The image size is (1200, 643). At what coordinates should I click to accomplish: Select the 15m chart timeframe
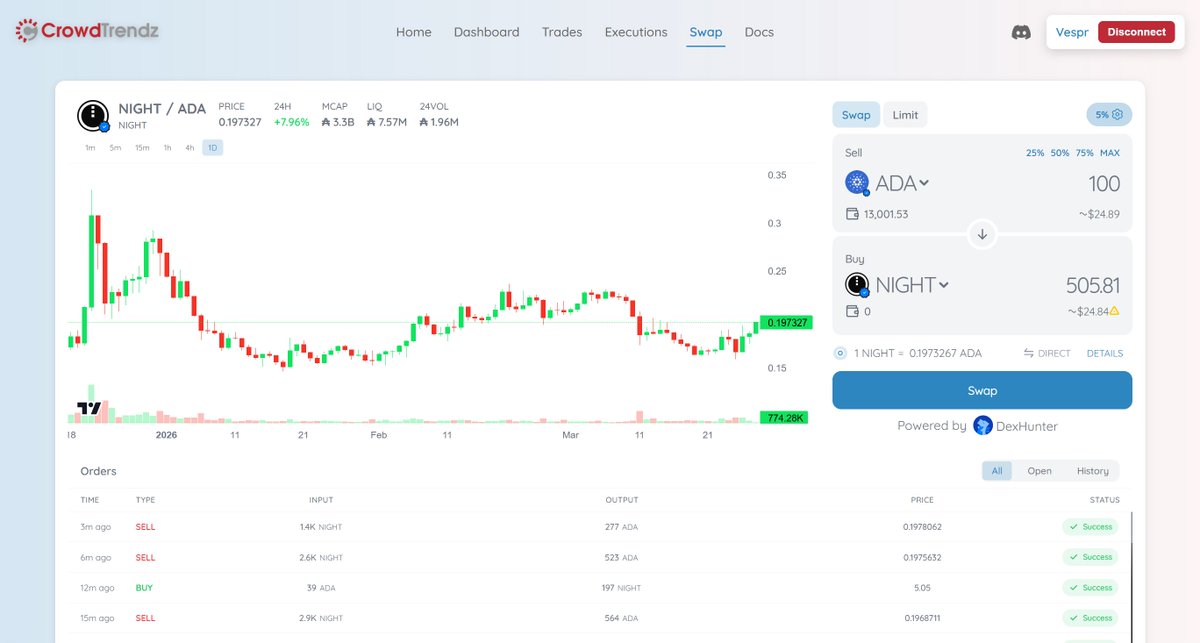coord(142,148)
